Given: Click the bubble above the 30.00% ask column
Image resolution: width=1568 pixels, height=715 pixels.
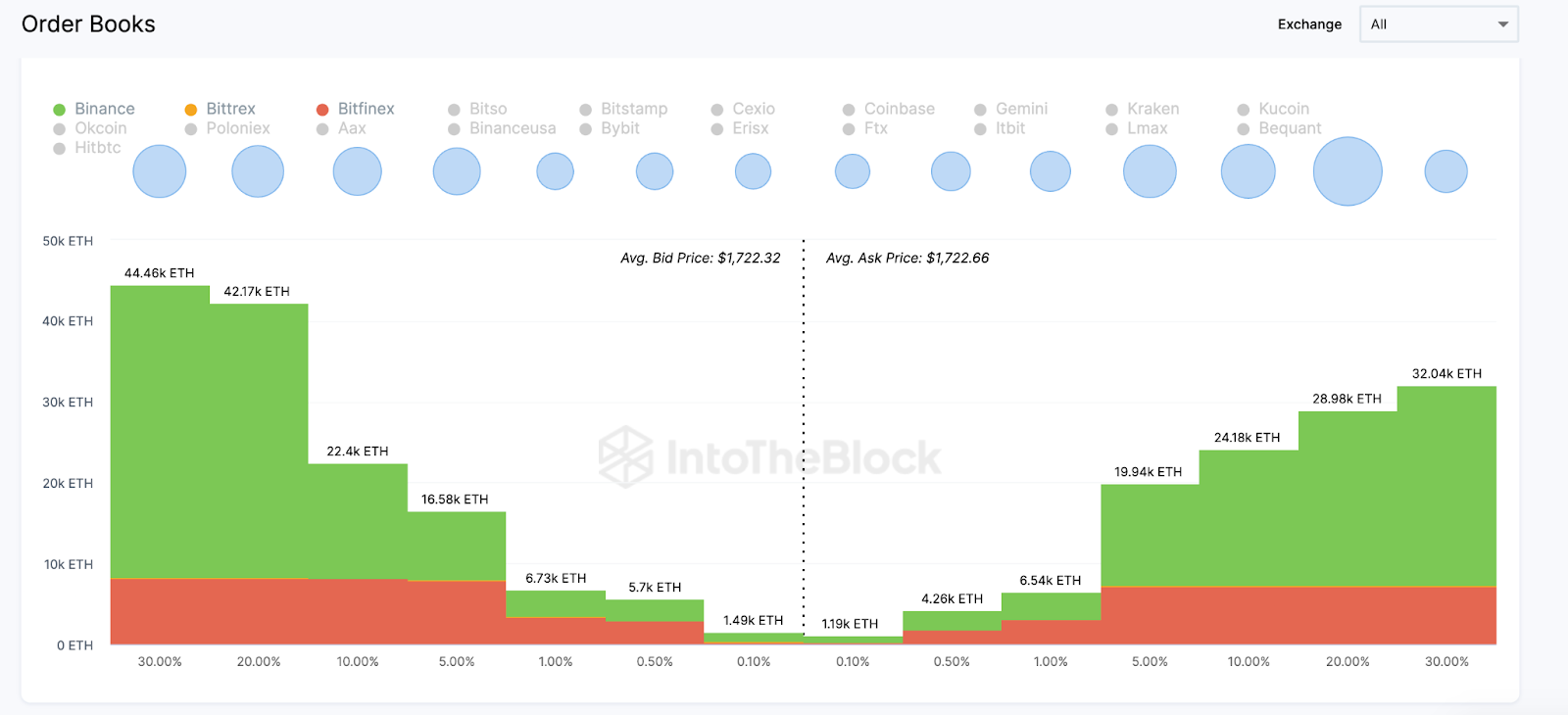Looking at the screenshot, I should [1445, 171].
